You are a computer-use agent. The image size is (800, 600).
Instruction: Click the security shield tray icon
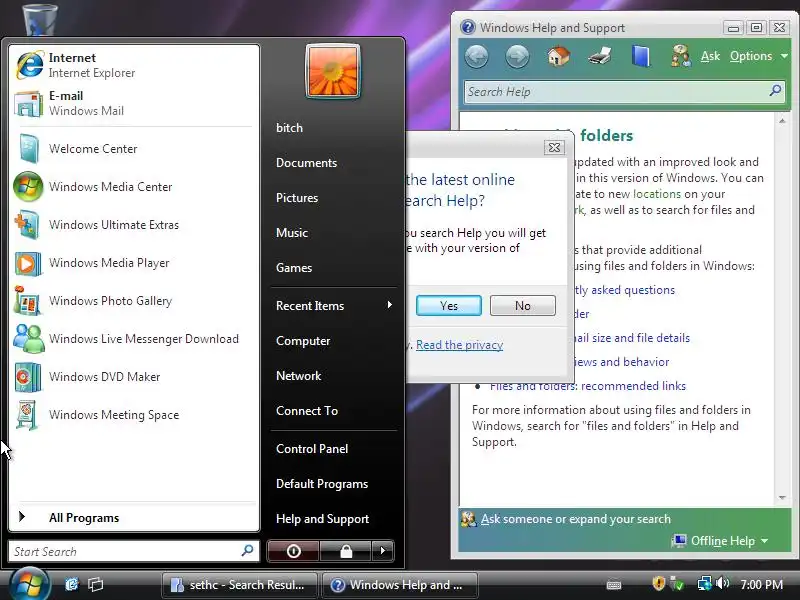tap(659, 583)
